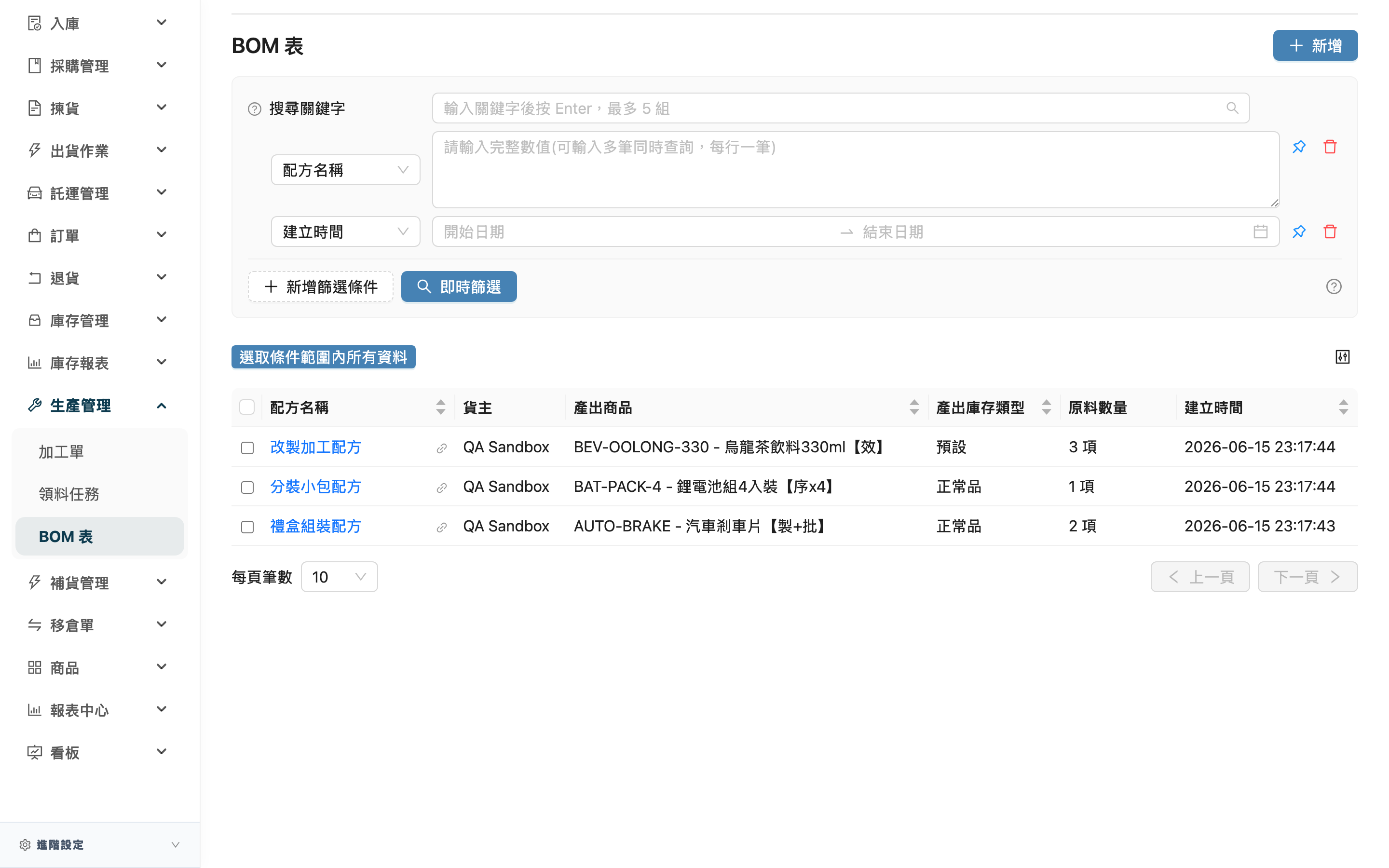Open the 加工單 submenu item
Image resolution: width=1389 pixels, height=868 pixels.
pos(100,452)
